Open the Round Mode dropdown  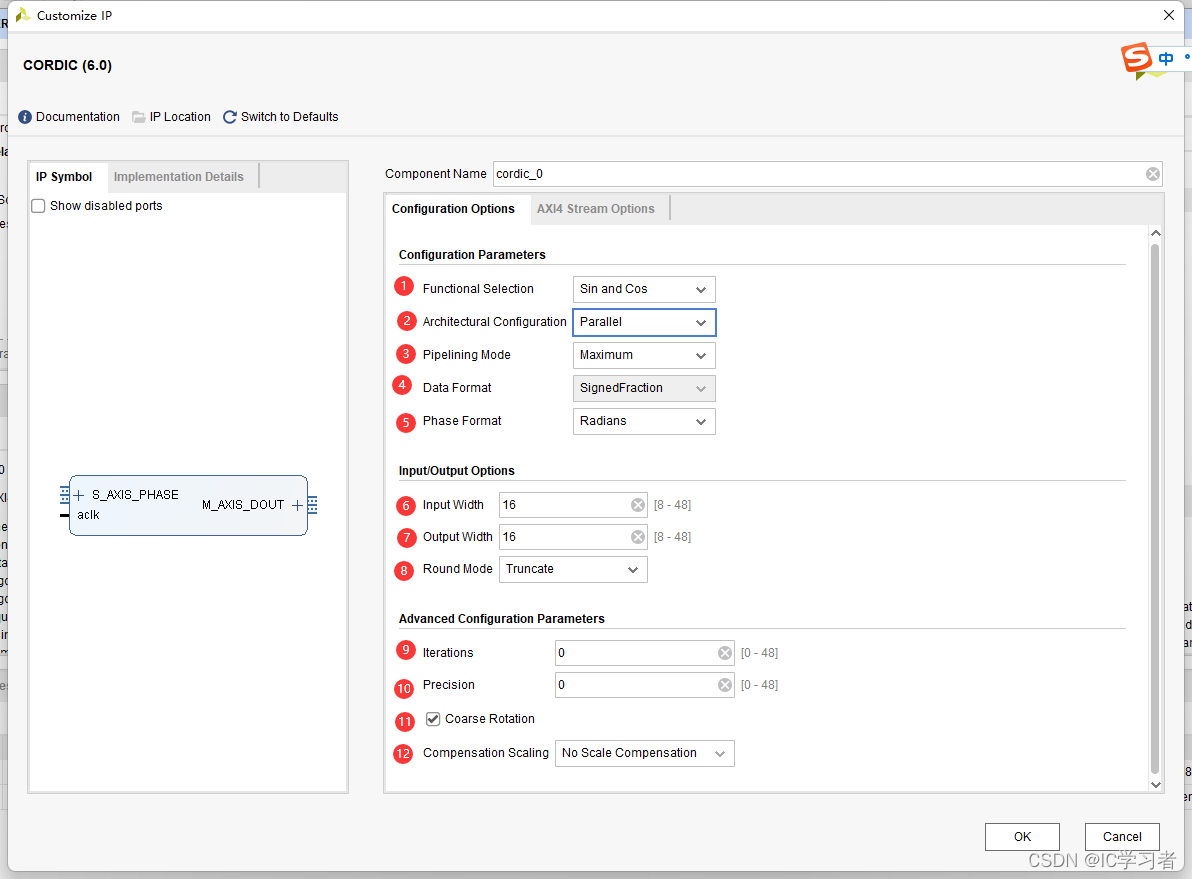click(x=573, y=570)
